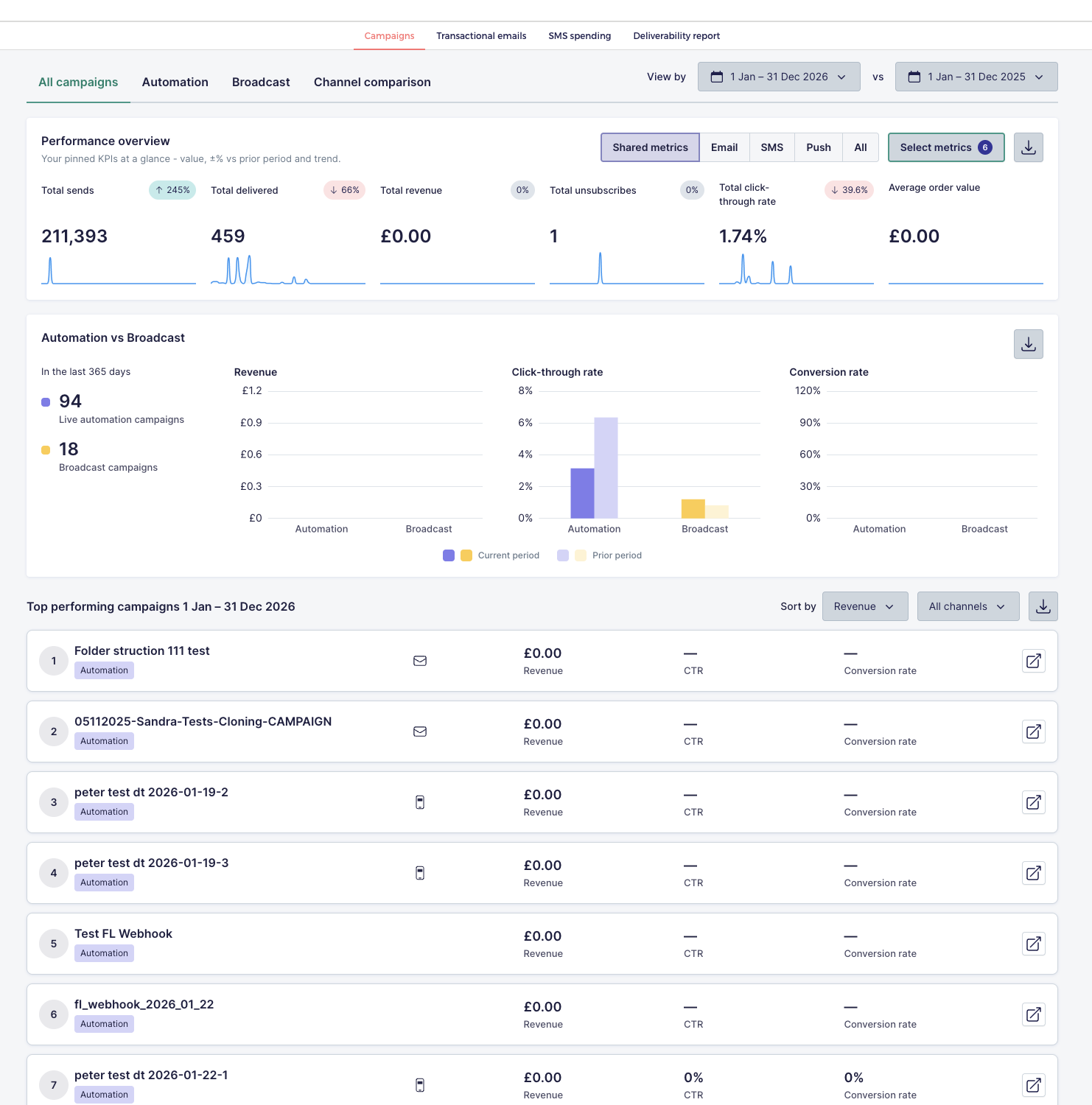Switch metrics filter to Push
This screenshot has height=1105, width=1092.
click(x=818, y=147)
